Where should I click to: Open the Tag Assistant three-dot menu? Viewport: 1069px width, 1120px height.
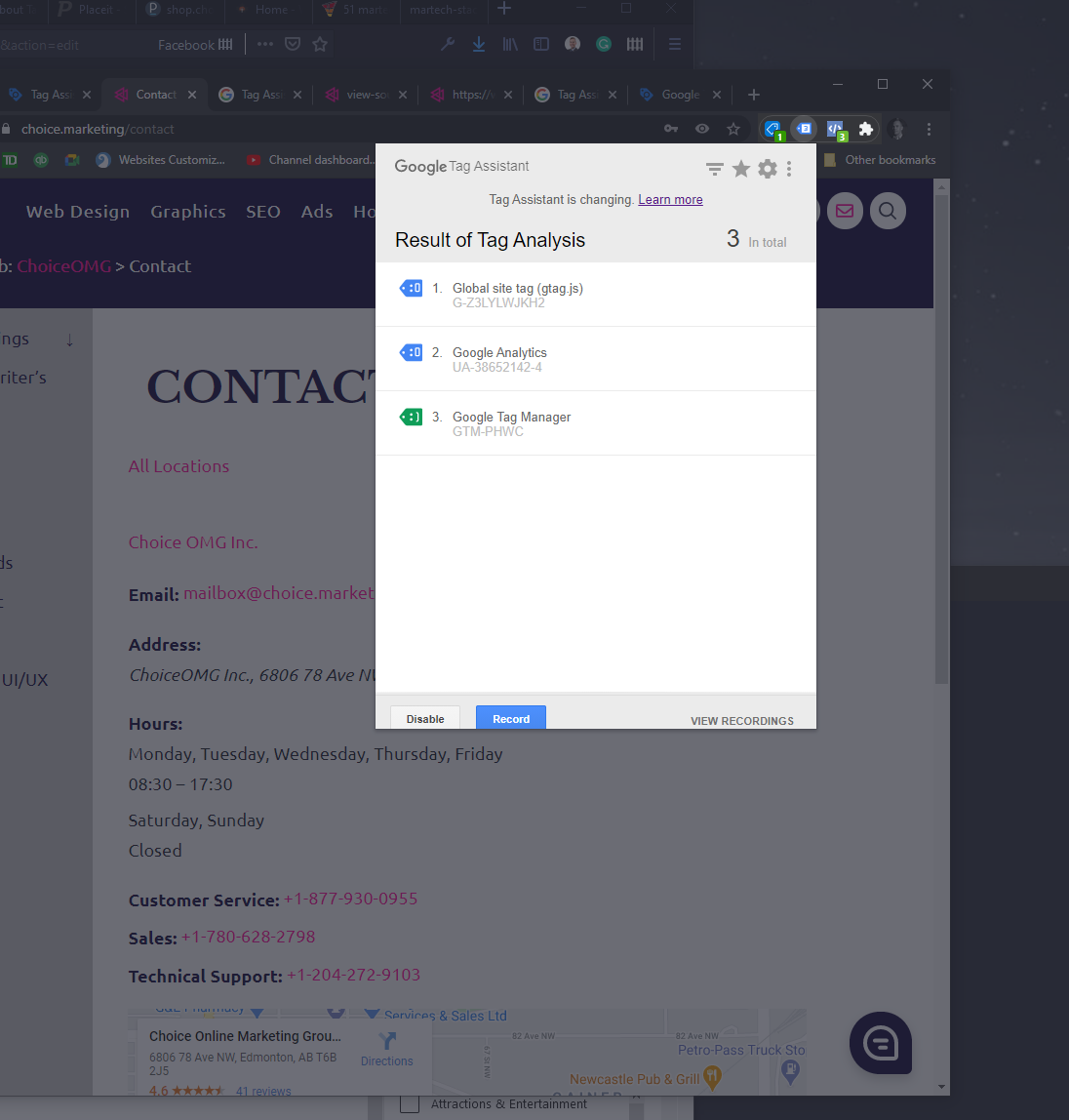pos(789,169)
